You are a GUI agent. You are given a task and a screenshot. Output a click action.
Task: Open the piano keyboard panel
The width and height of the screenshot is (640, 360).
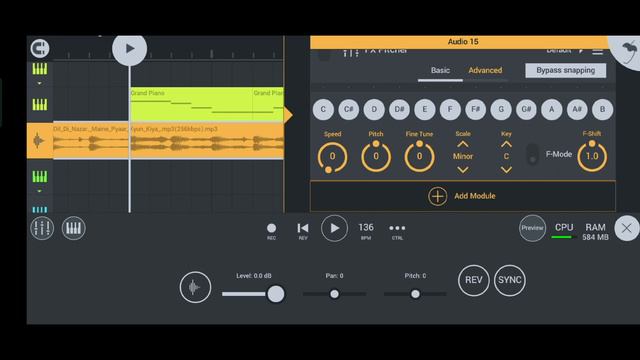click(x=73, y=228)
